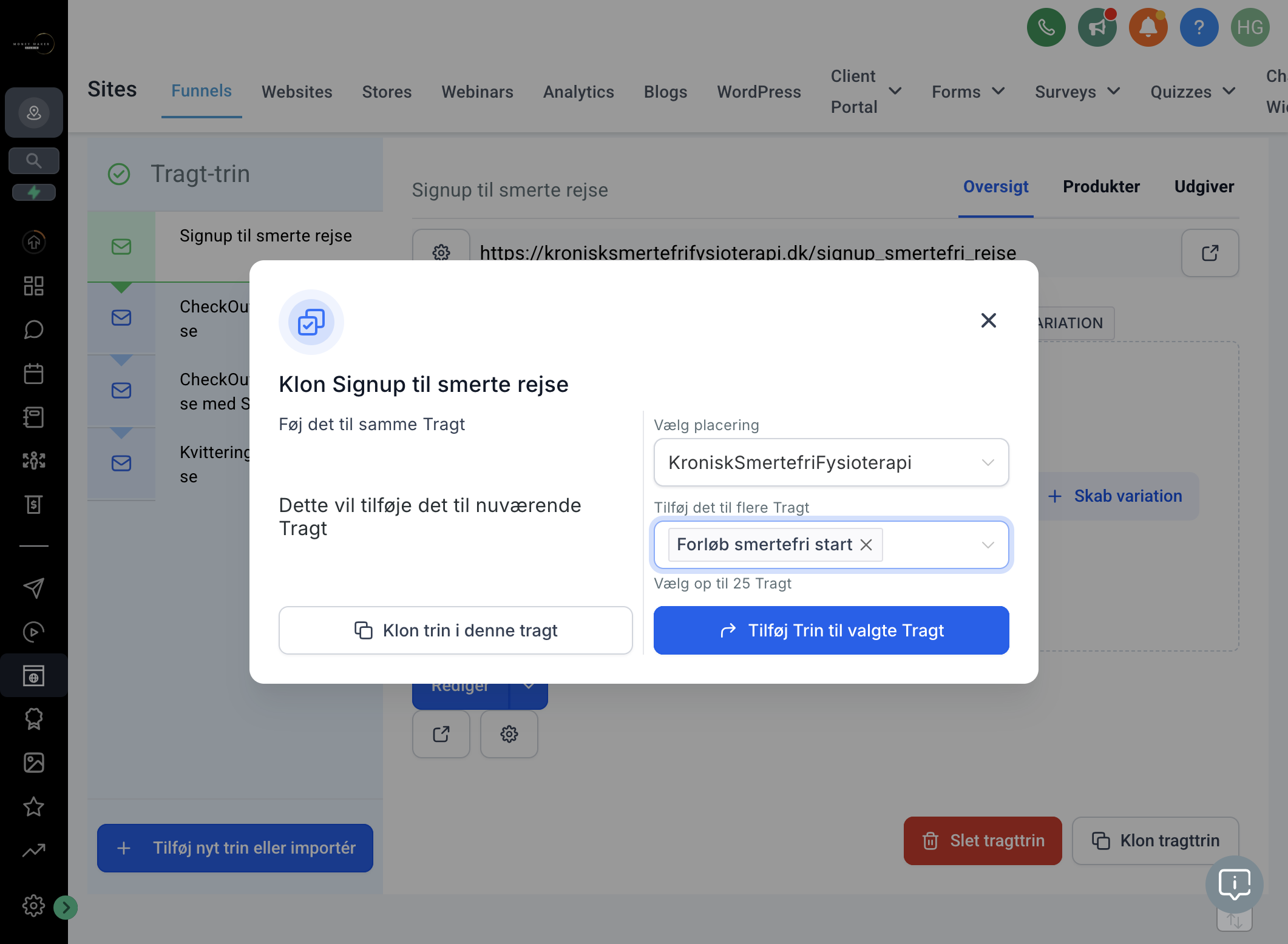This screenshot has height=944, width=1288.
Task: Open the HG user avatar
Action: [x=1250, y=27]
